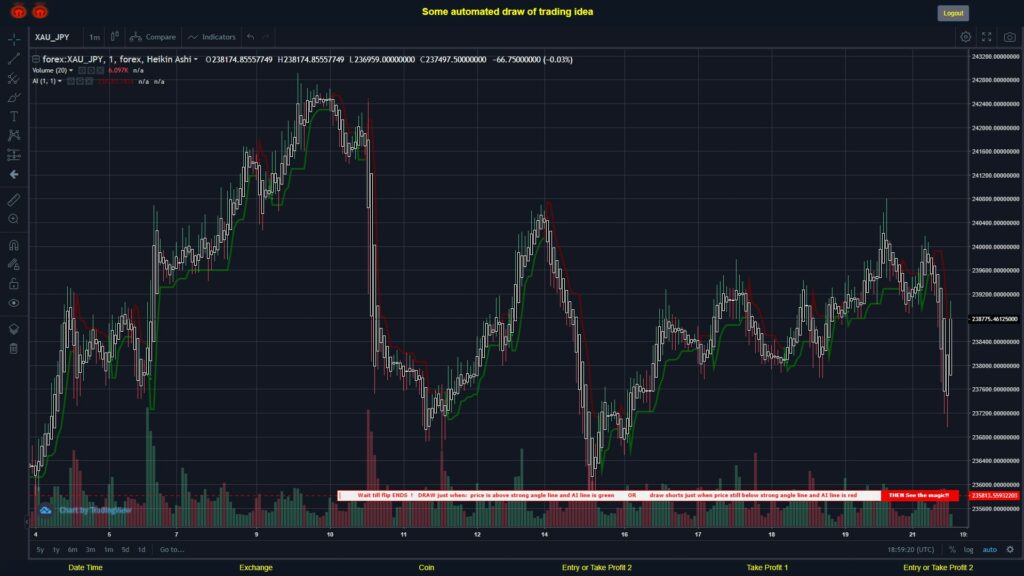
Task: Select the Text annotation tool
Action: [14, 116]
